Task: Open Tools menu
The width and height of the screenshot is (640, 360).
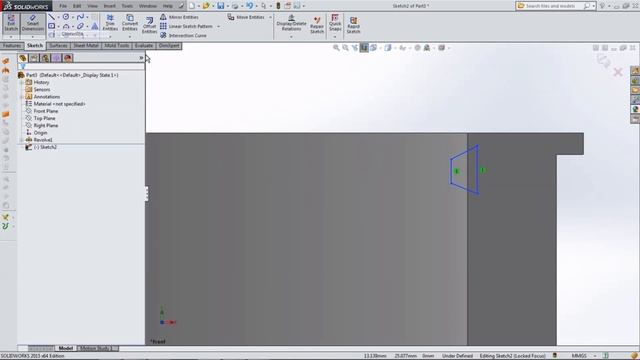Action: point(127,6)
